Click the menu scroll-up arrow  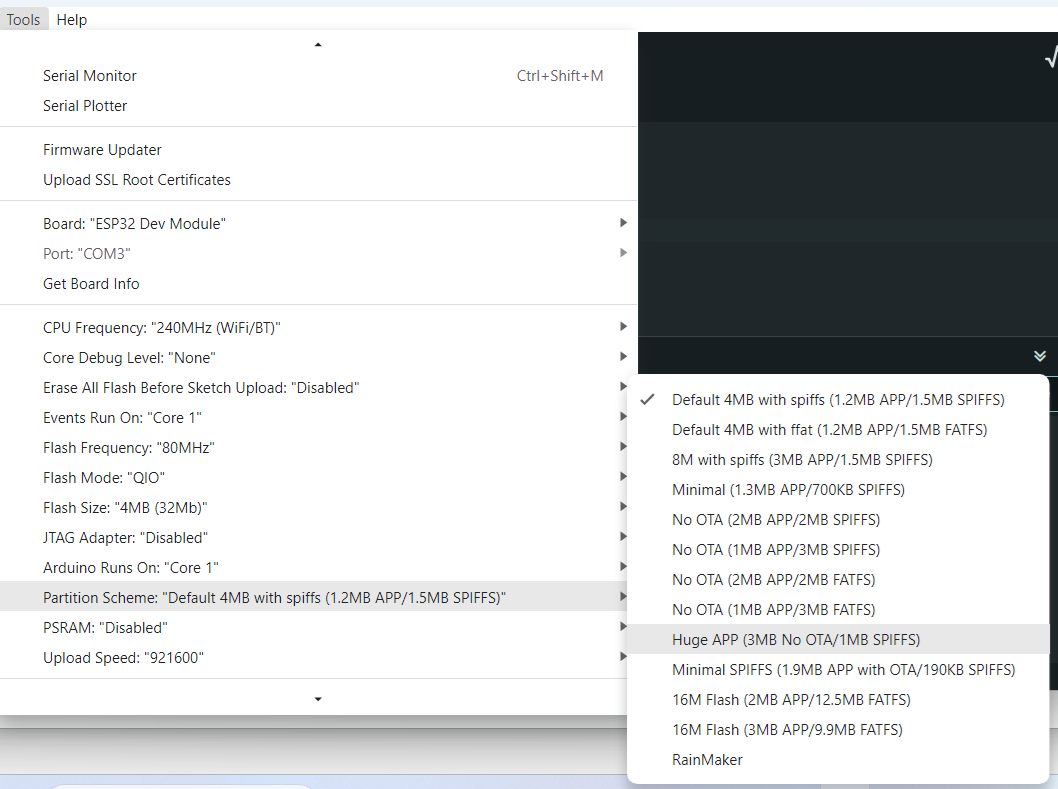(x=318, y=45)
